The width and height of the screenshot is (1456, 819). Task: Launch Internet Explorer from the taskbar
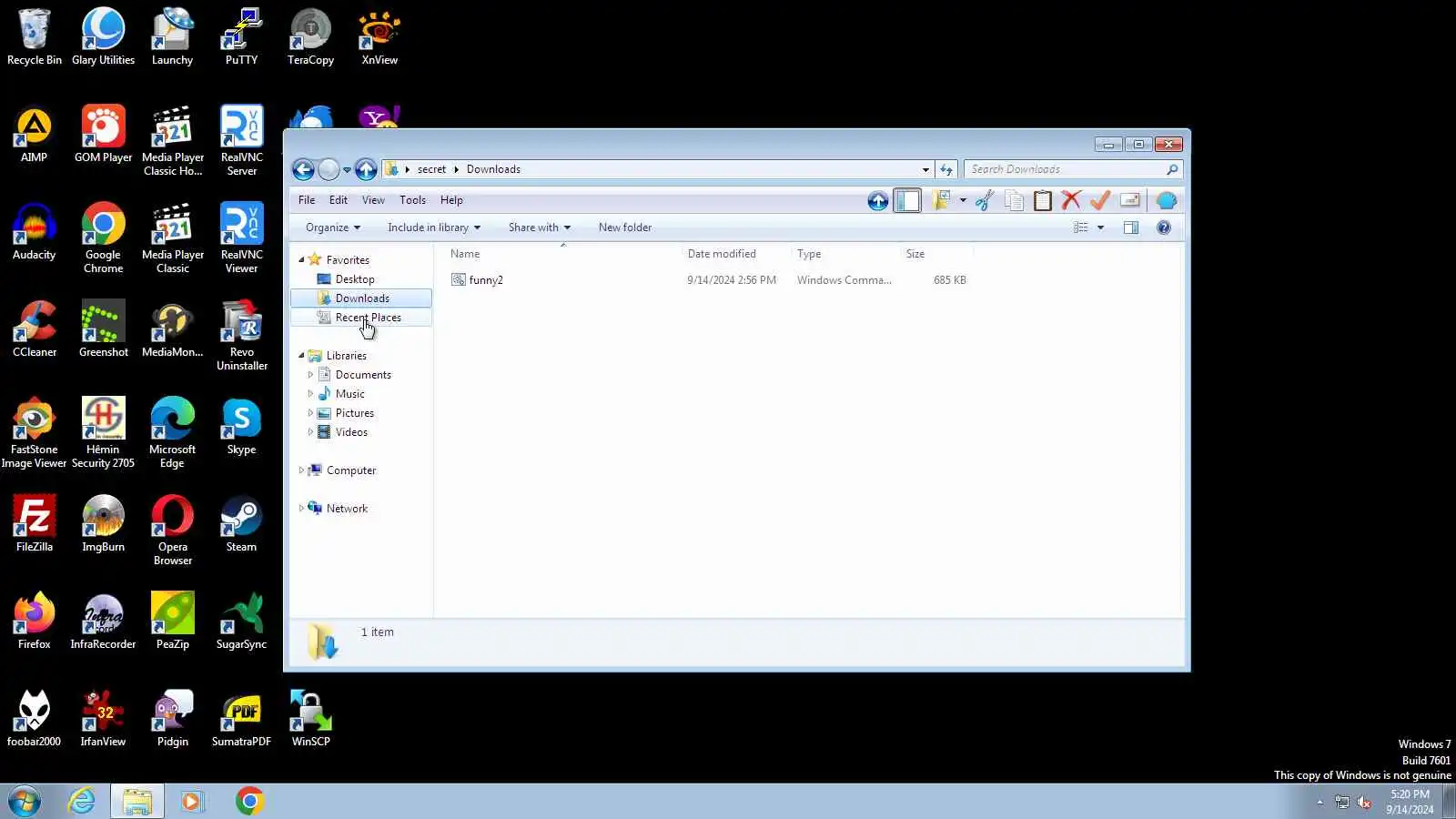coord(82,802)
